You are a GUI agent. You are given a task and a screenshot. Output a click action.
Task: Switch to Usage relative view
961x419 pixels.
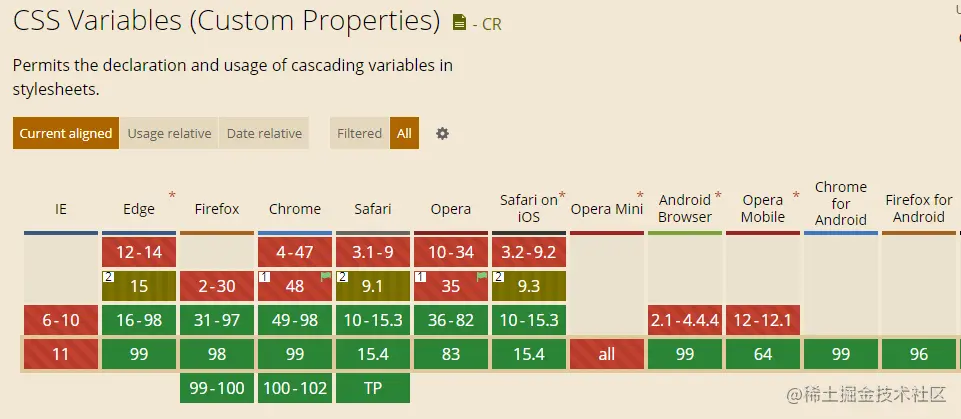169,133
